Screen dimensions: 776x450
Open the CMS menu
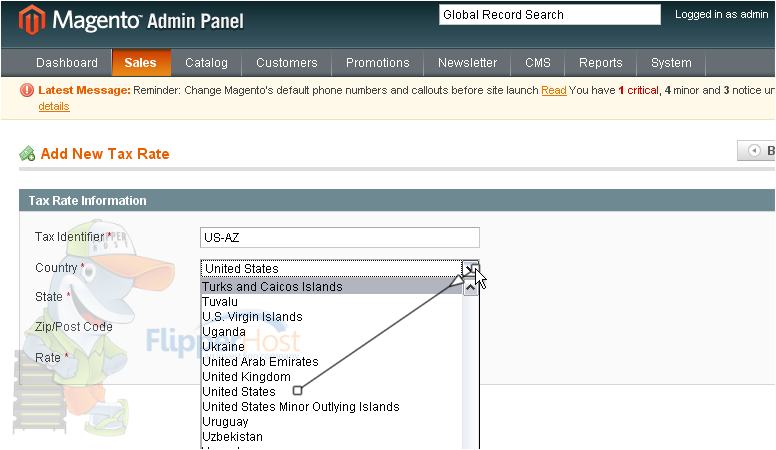point(537,63)
